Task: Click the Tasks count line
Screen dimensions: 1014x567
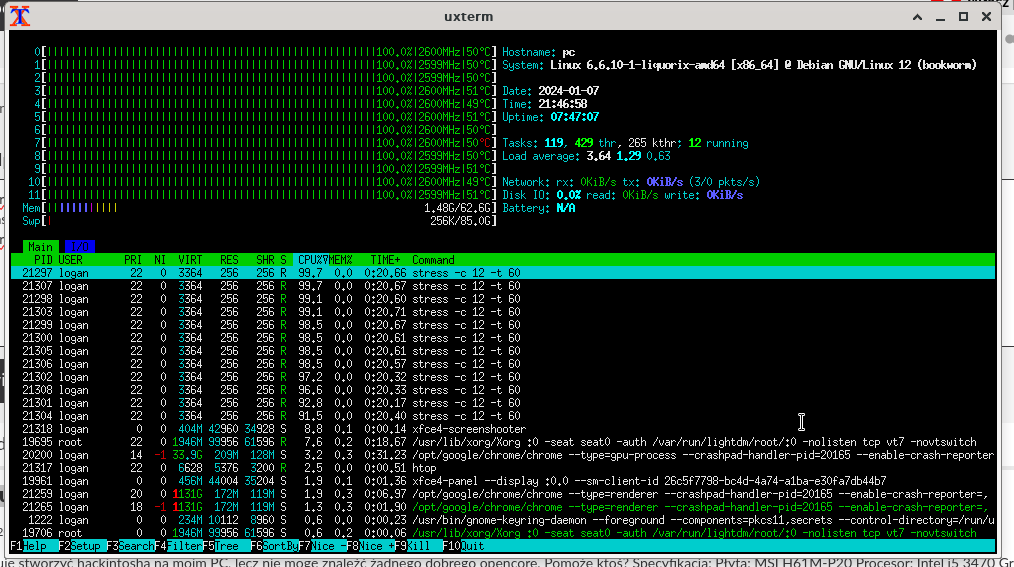Action: point(625,144)
